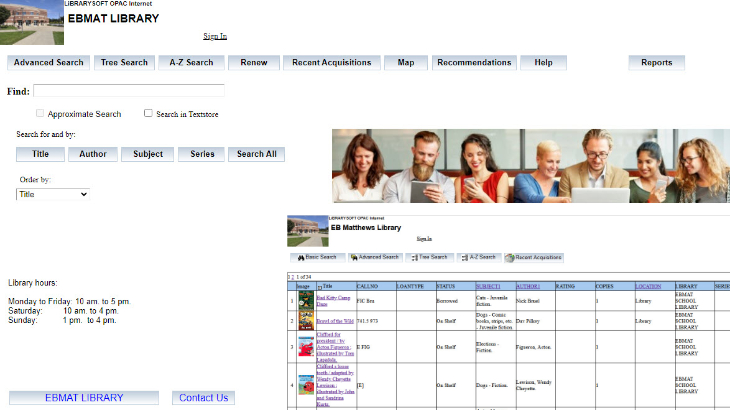Click into the Find text field
Image resolution: width=730 pixels, height=410 pixels.
click(x=128, y=91)
